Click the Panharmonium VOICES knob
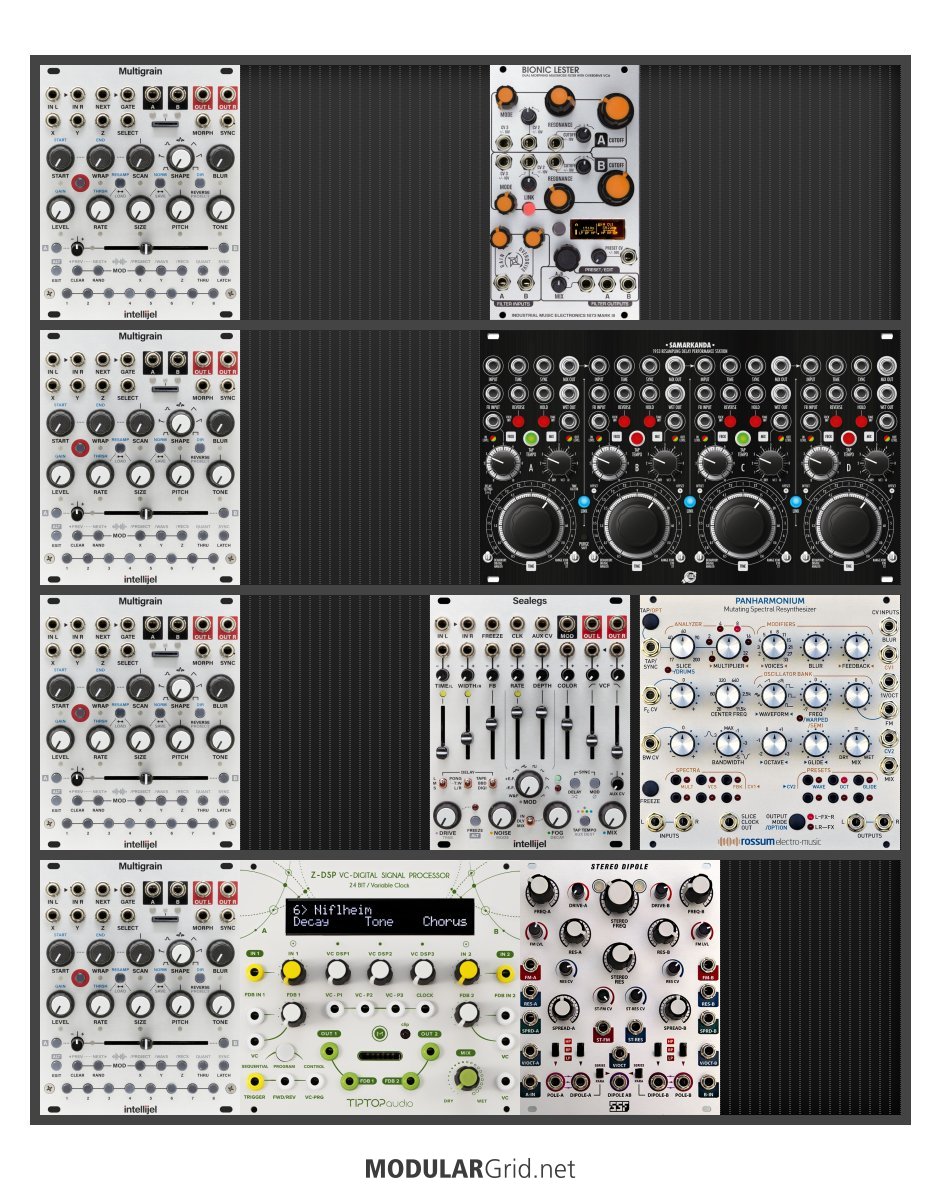 click(773, 647)
